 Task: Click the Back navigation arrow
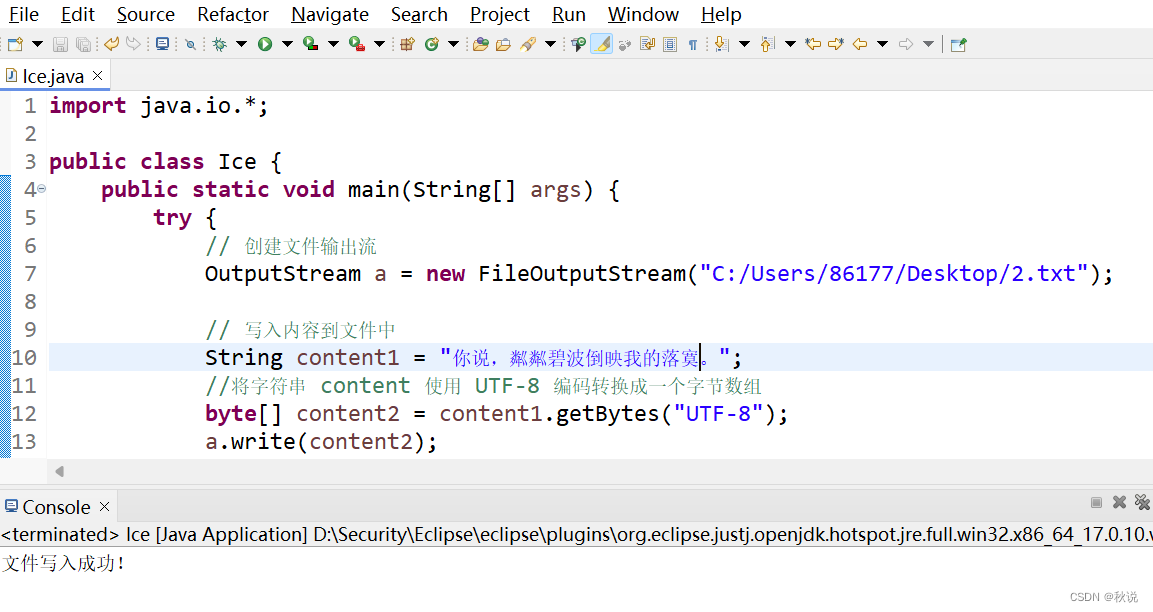tap(860, 45)
